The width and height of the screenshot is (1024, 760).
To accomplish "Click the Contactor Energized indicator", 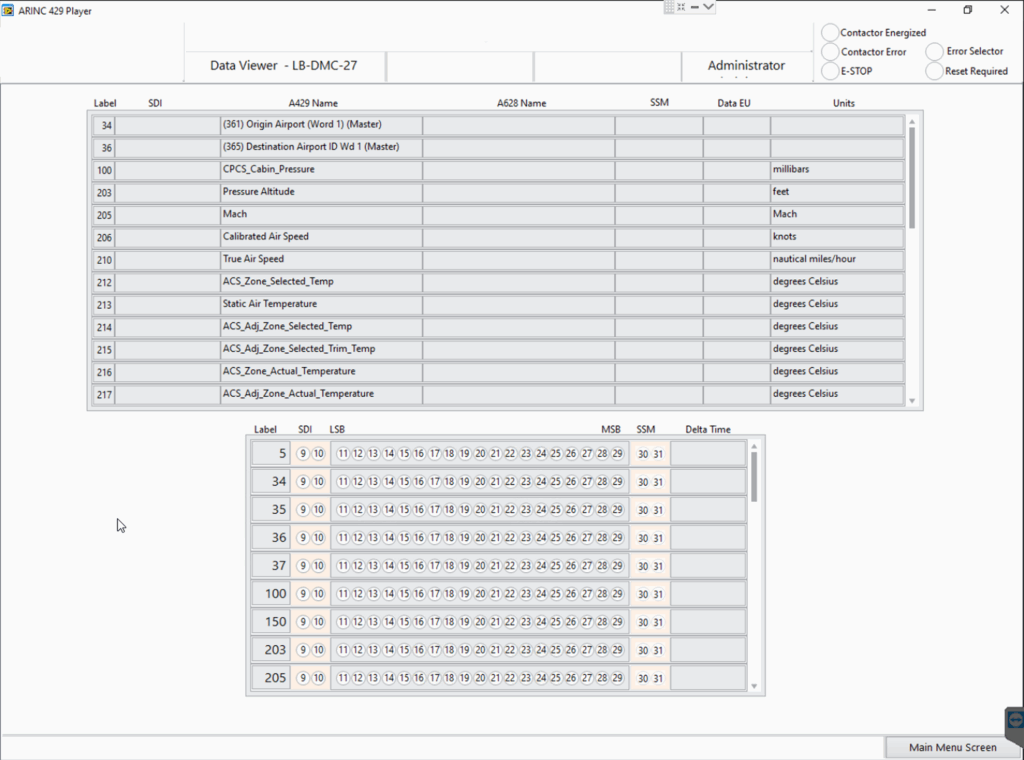I will tap(830, 32).
